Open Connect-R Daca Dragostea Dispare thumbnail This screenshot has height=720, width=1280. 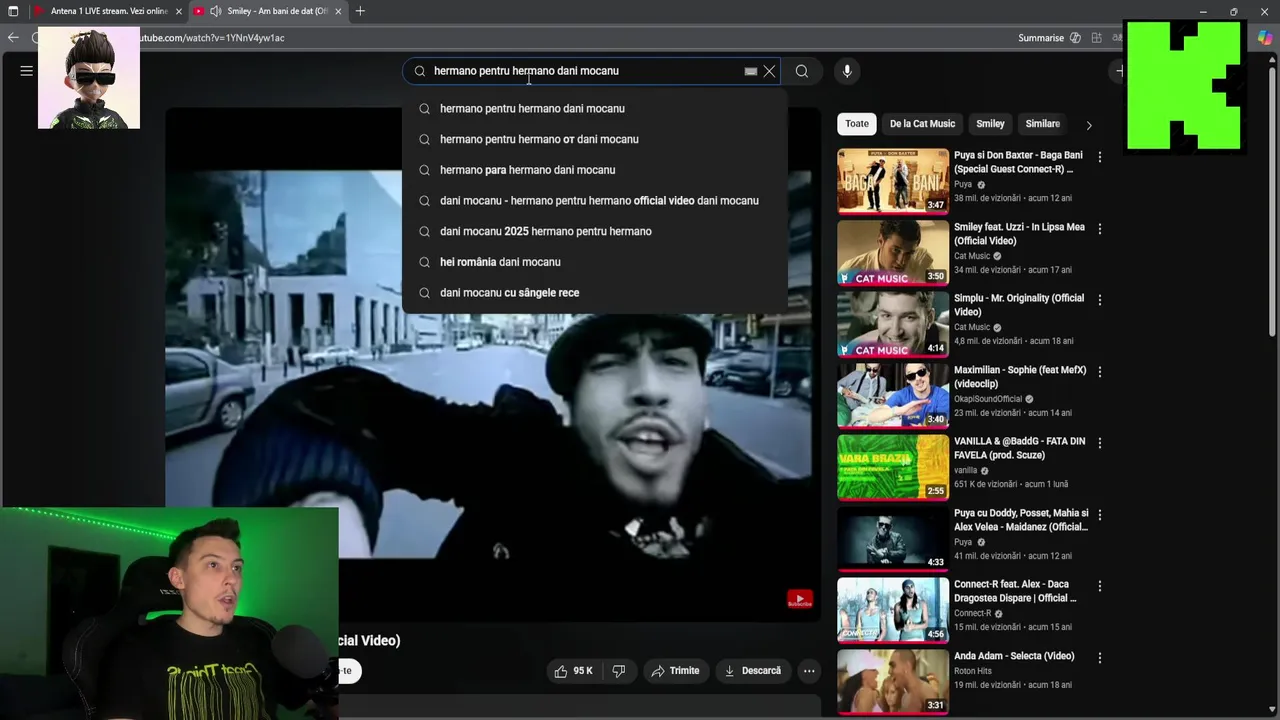click(893, 610)
